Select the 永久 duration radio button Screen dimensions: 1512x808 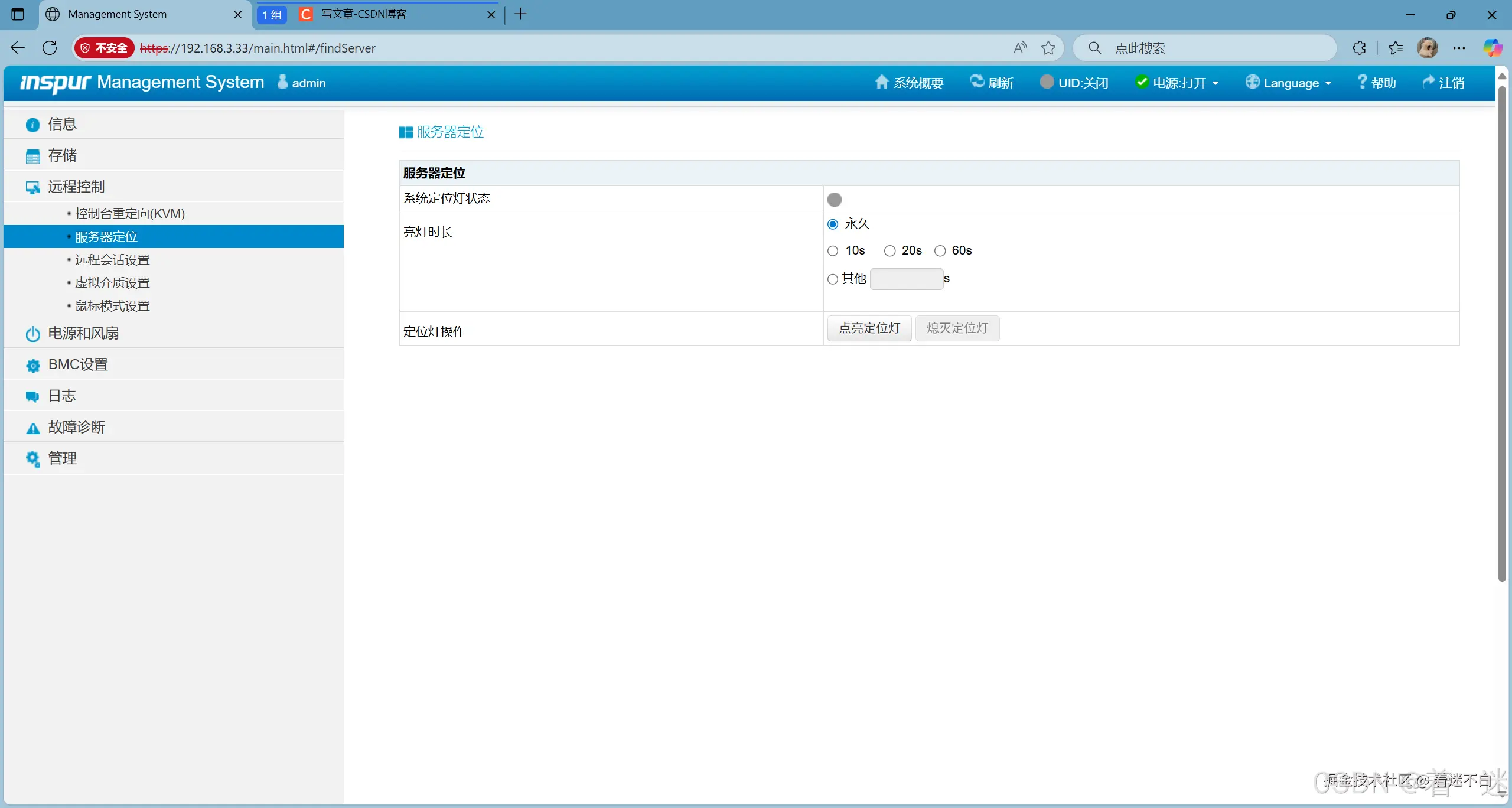[x=832, y=224]
